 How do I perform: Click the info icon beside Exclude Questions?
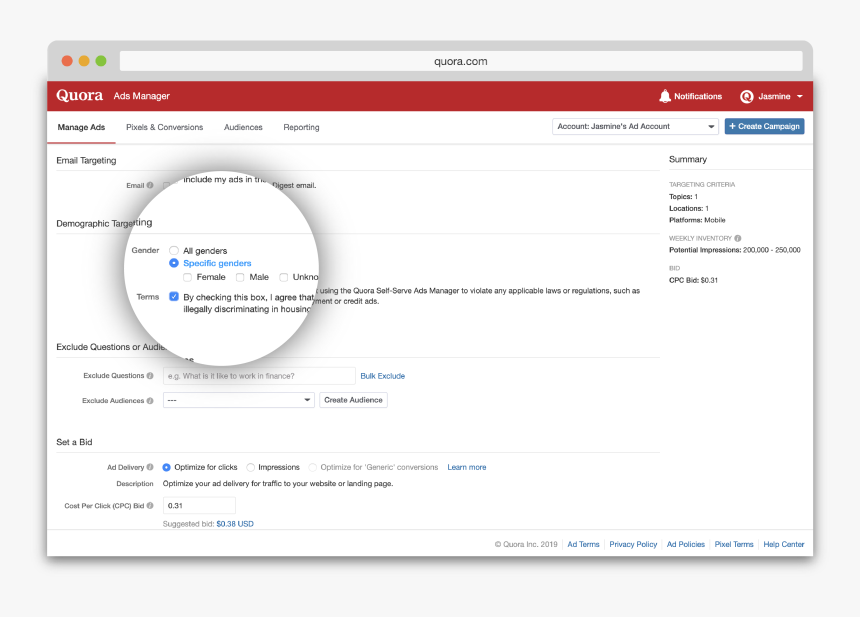(x=150, y=376)
